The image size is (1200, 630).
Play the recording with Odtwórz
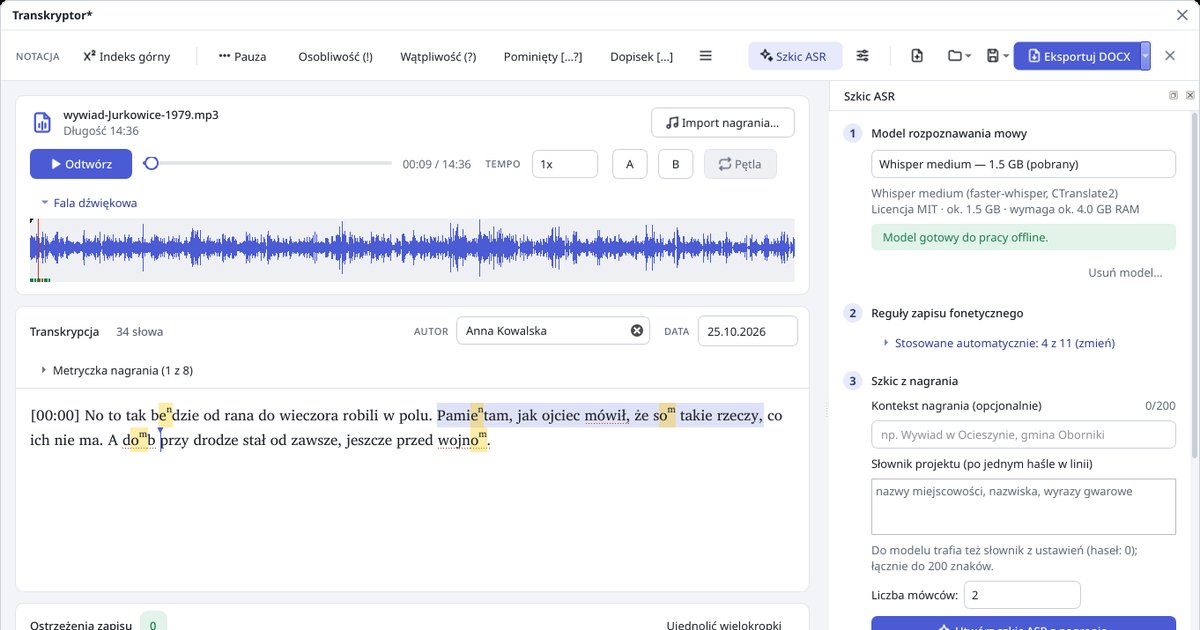click(81, 164)
